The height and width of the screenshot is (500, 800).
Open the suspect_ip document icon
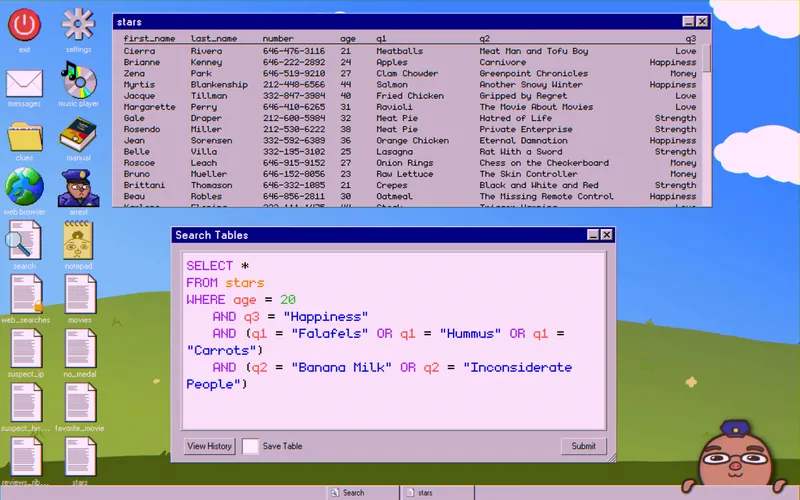click(x=26, y=348)
